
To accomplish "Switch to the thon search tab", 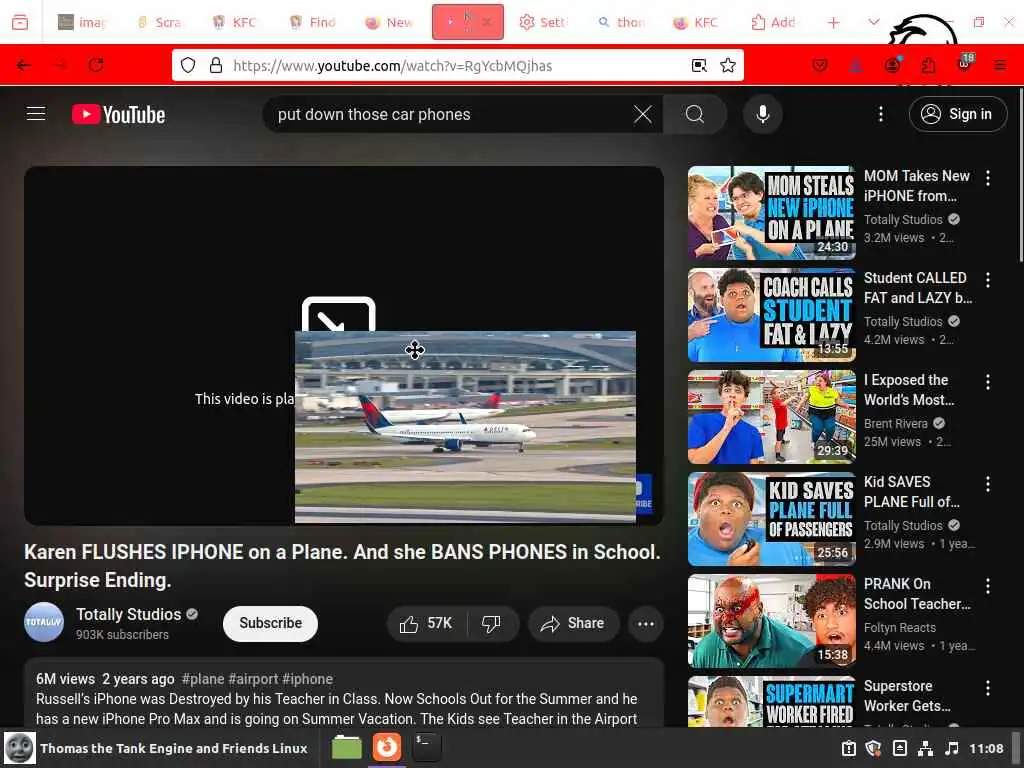I will click(621, 22).
